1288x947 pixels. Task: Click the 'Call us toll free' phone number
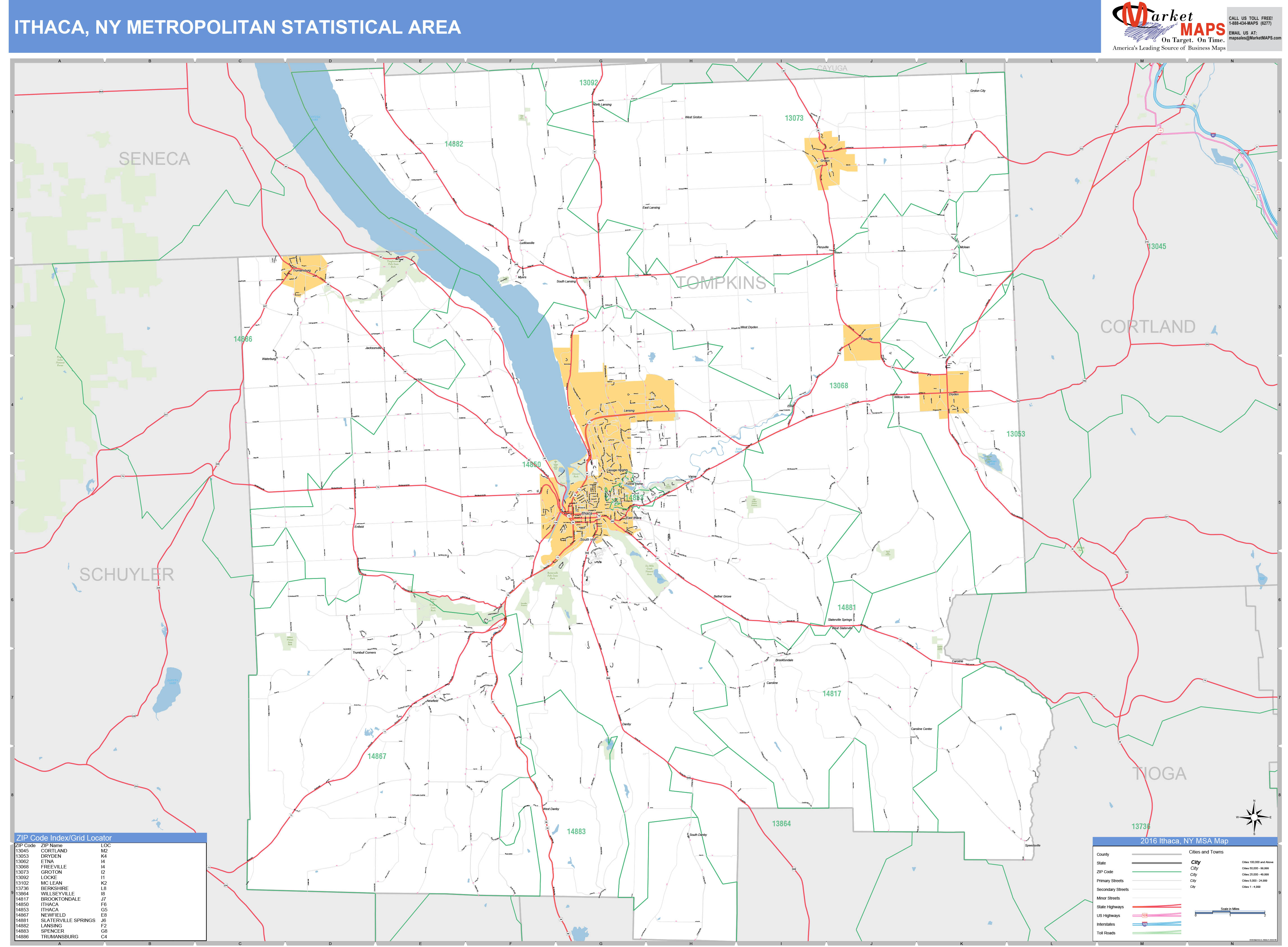(x=1250, y=24)
